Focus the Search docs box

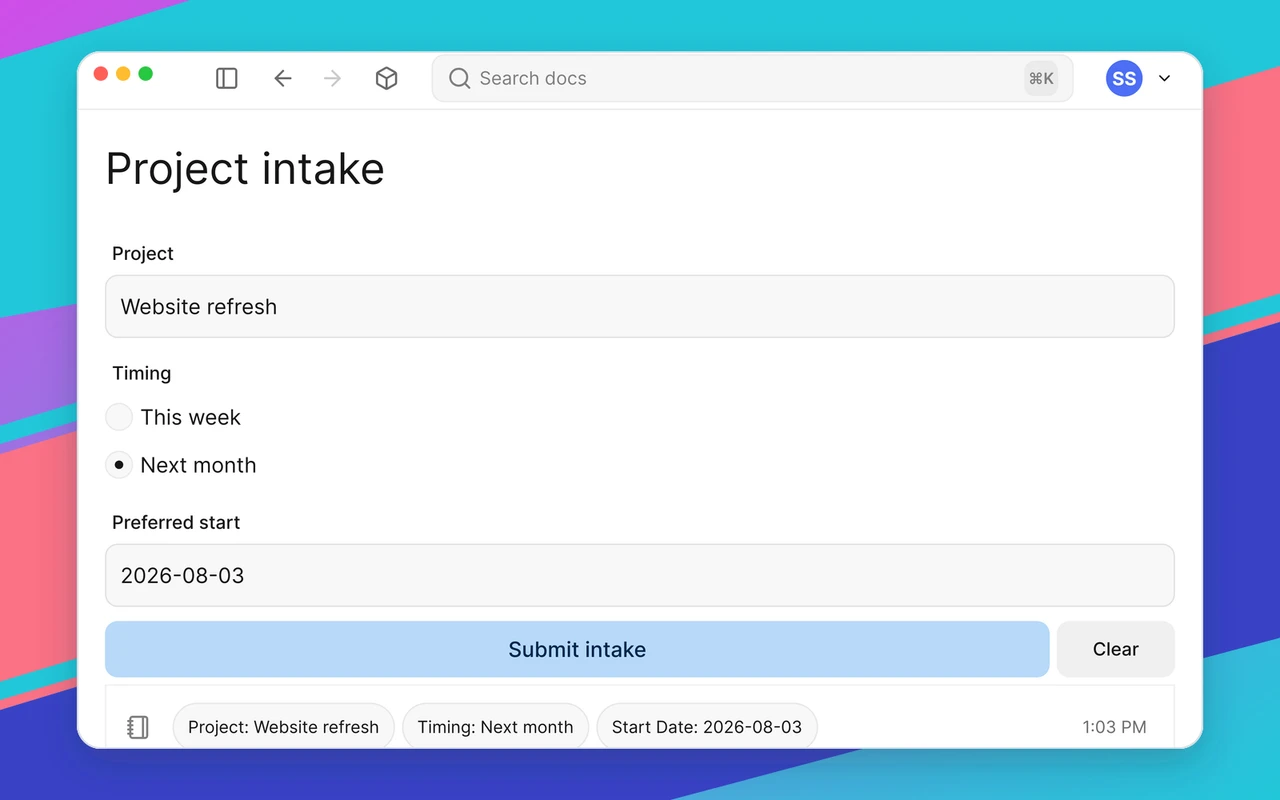point(752,78)
